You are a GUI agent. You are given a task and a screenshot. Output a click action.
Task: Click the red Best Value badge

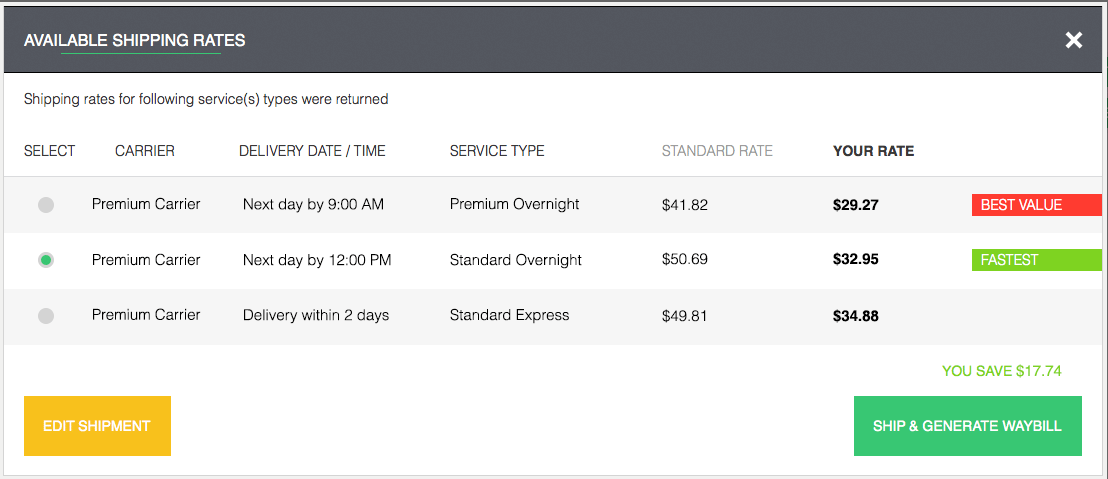[x=1036, y=205]
